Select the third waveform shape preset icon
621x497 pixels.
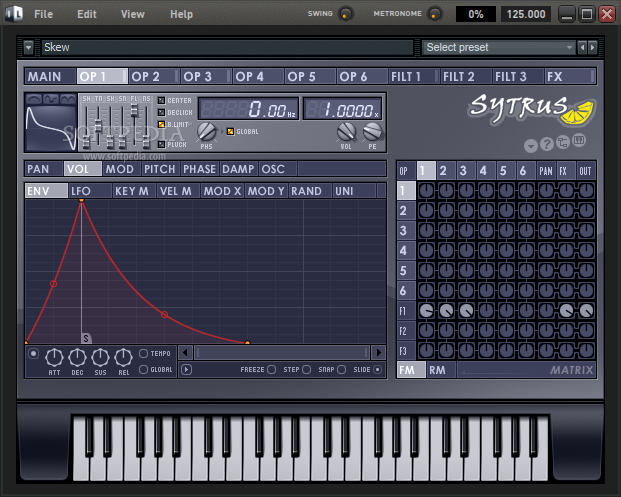point(68,99)
